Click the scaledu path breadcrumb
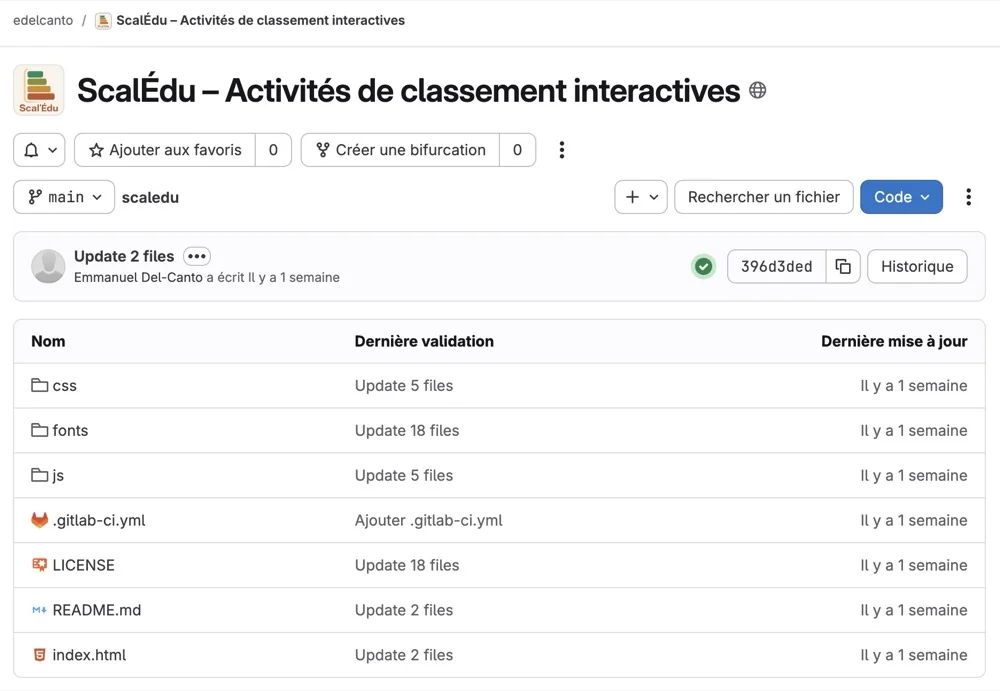 tap(150, 198)
